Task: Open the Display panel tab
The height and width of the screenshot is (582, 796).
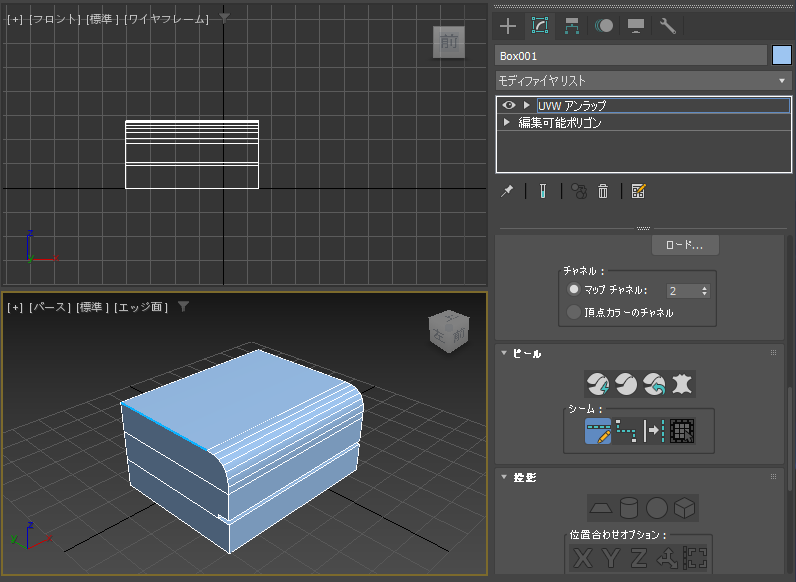Action: pos(636,26)
